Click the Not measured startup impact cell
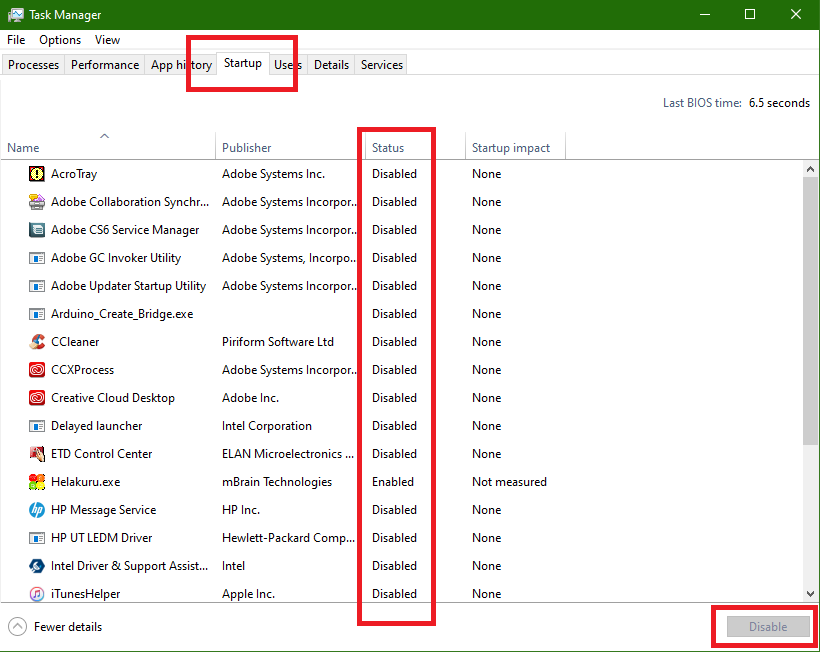820x652 pixels. (x=509, y=482)
